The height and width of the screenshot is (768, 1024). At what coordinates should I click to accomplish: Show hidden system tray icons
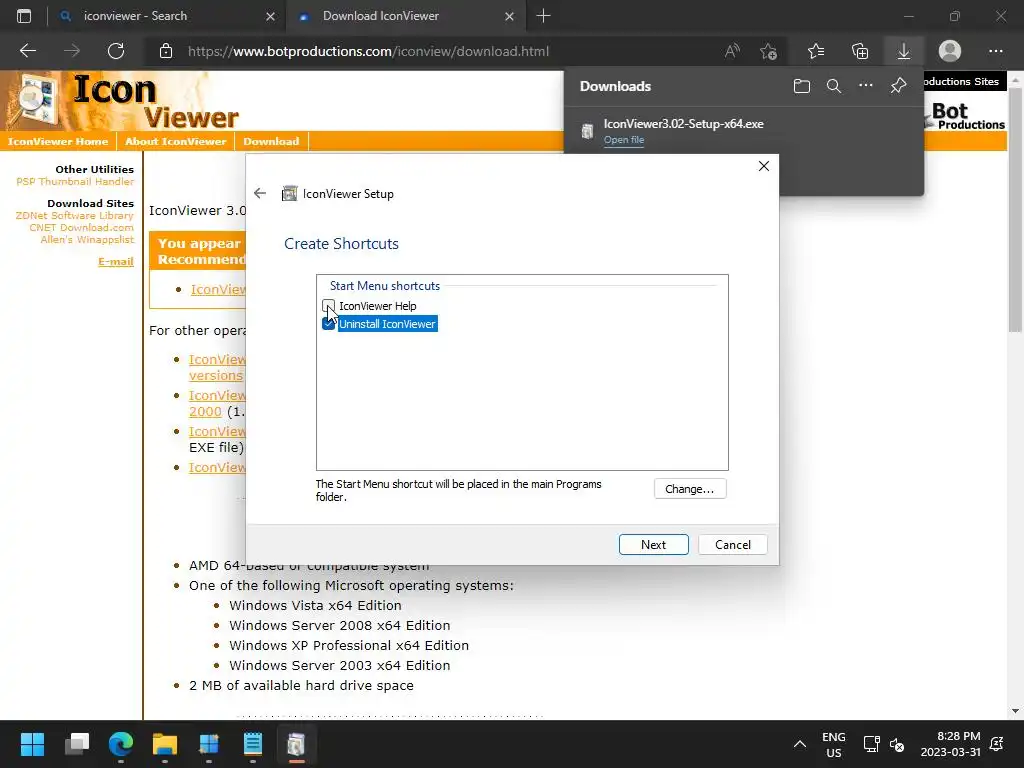coord(799,744)
